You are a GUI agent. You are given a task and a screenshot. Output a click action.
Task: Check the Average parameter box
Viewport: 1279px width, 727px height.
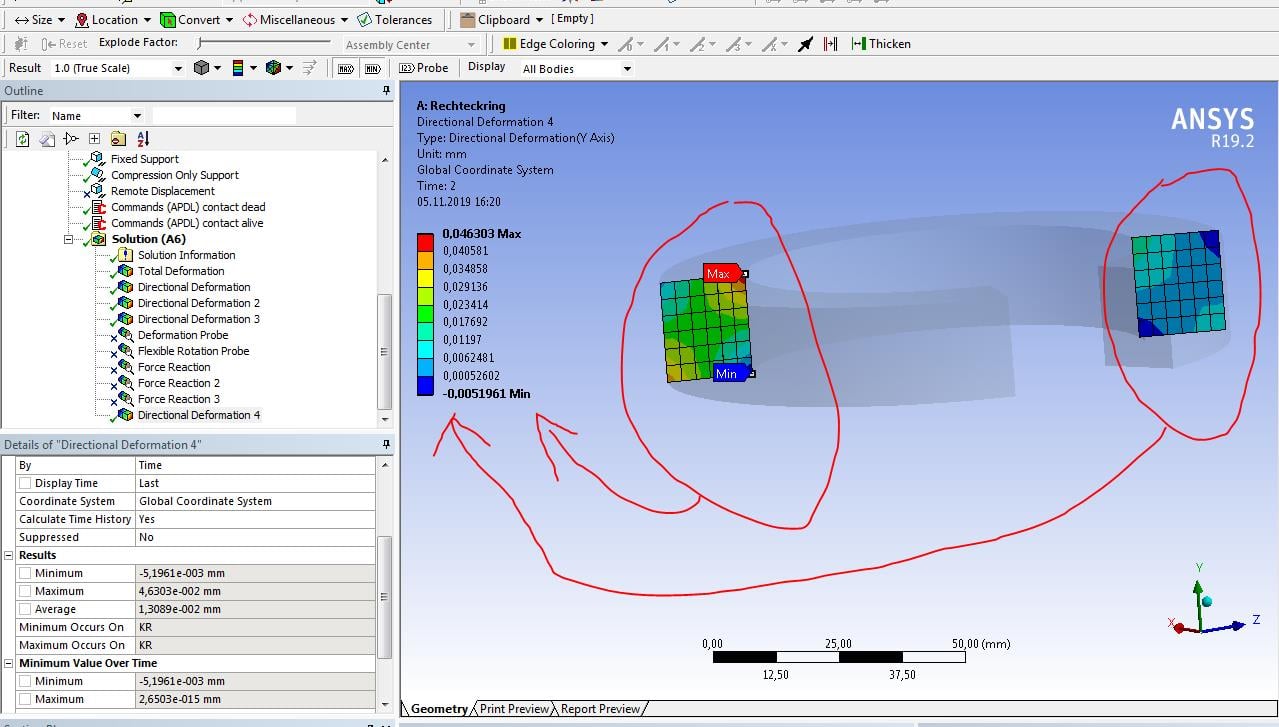tap(25, 609)
